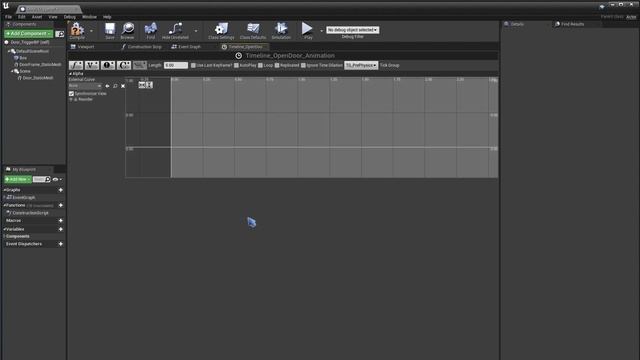Open Class Settings from toolbar
Image resolution: width=640 pixels, height=360 pixels.
[x=221, y=30]
